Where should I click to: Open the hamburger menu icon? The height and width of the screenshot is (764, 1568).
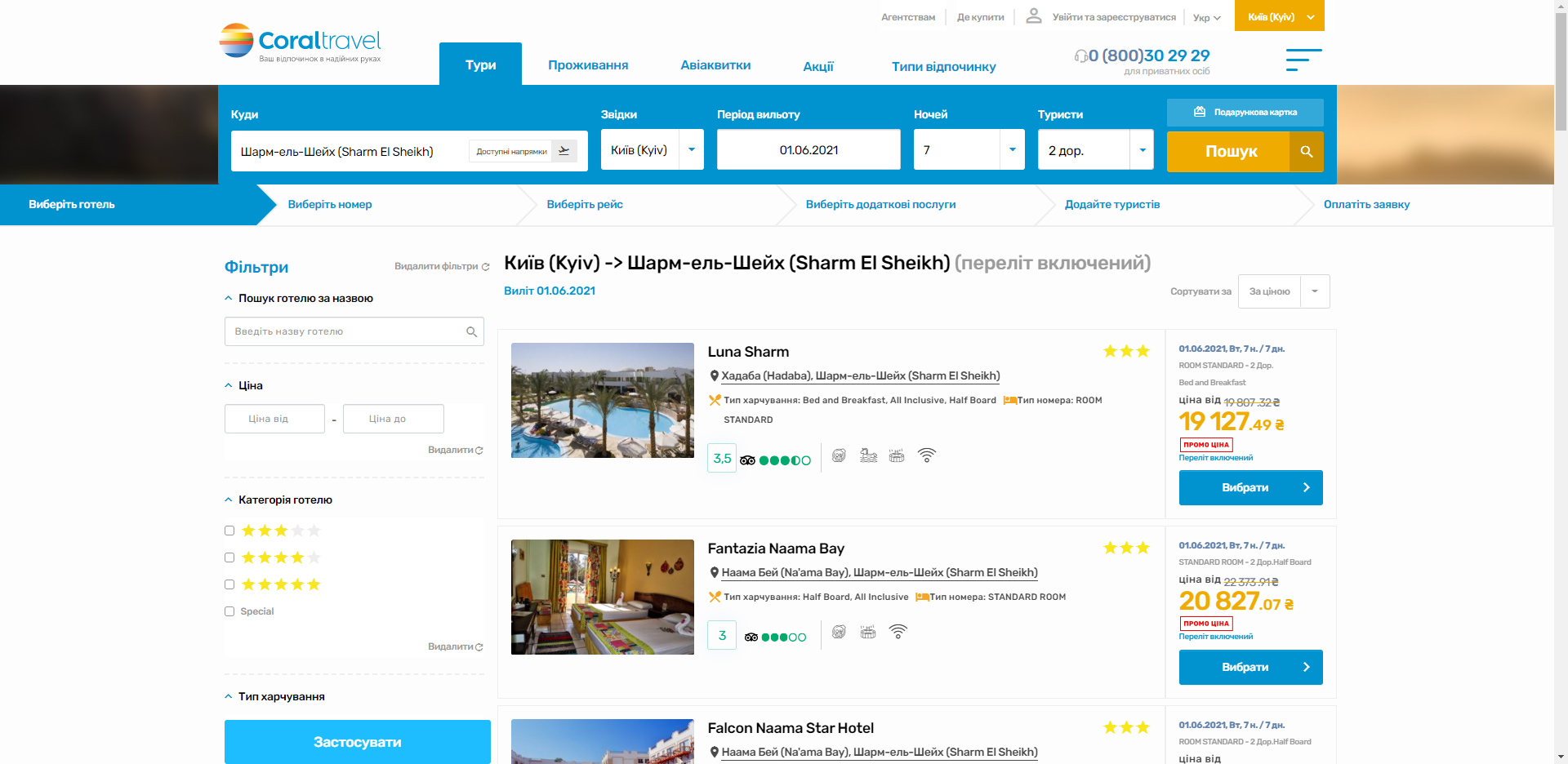click(x=1303, y=60)
